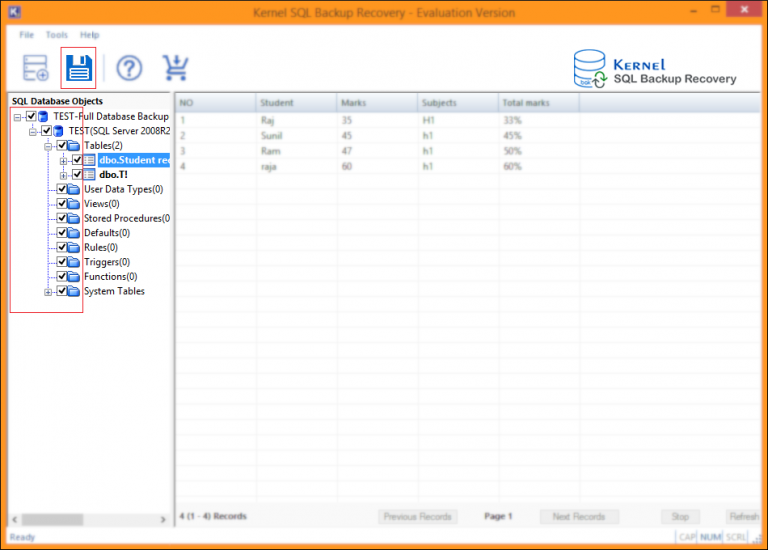Expand the dbo.Student table node
The height and width of the screenshot is (550, 768).
63,161
